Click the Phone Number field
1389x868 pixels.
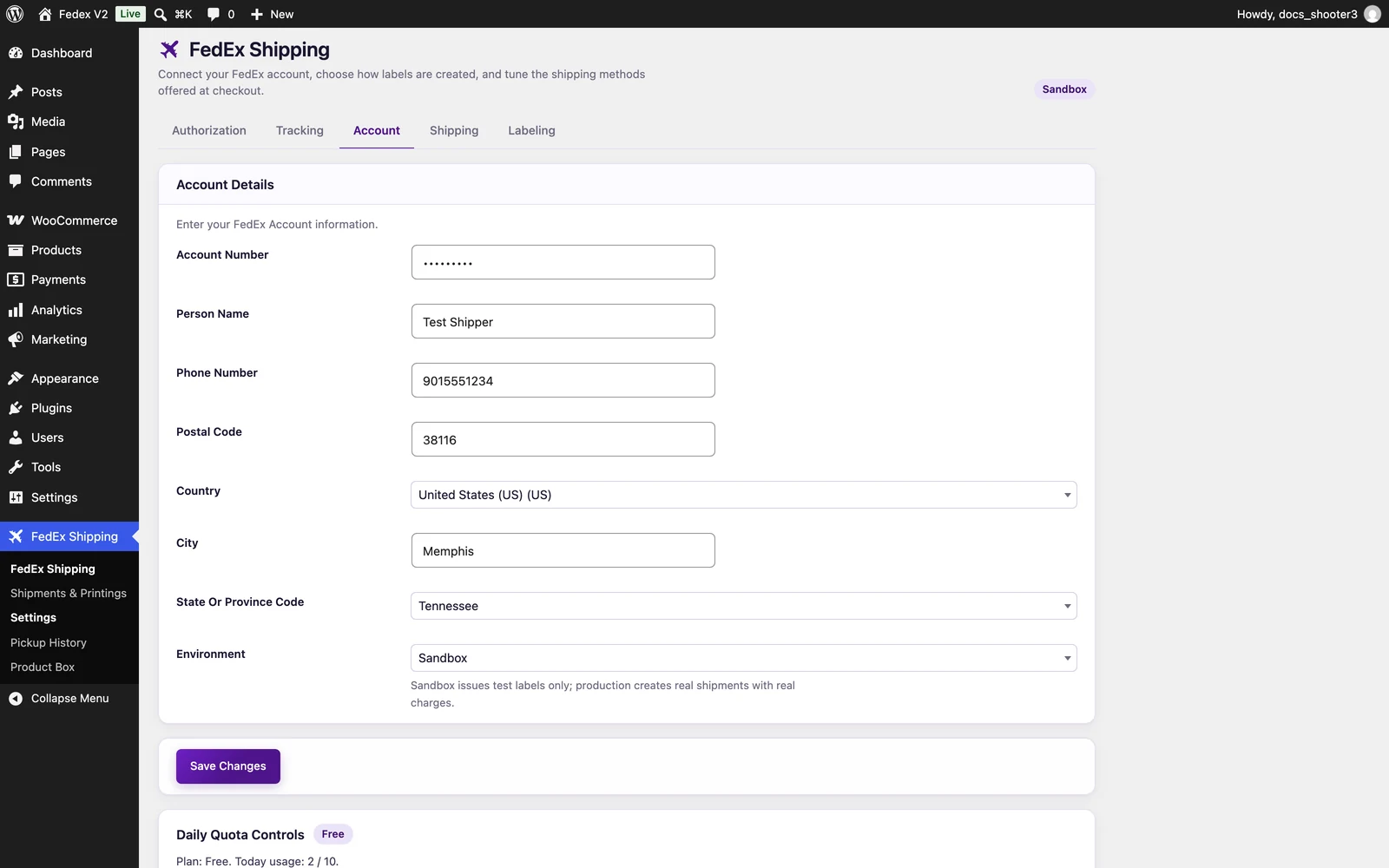tap(563, 380)
